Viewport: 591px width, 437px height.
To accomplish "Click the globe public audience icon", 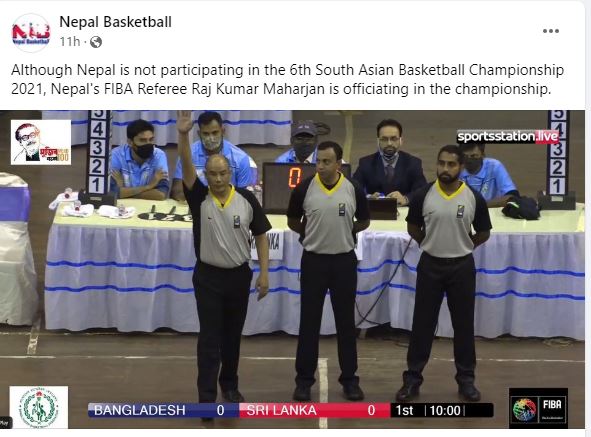I will [96, 42].
